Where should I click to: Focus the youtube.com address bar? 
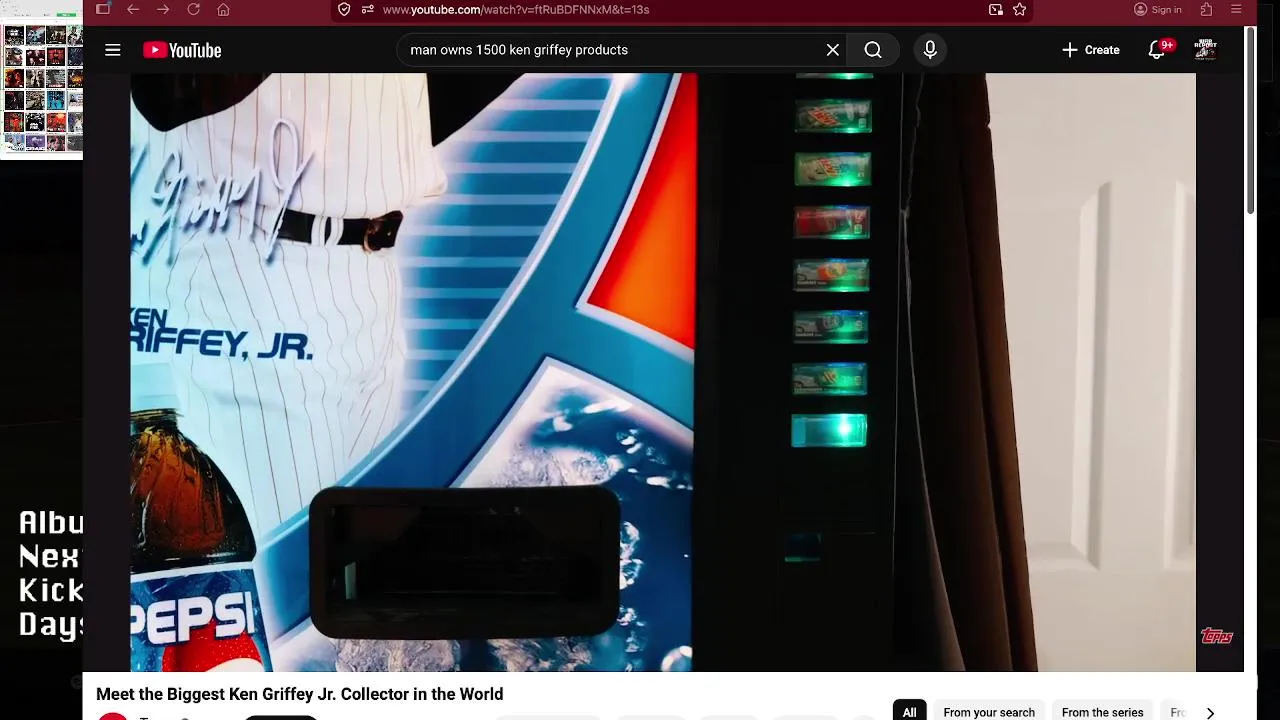(x=680, y=9)
